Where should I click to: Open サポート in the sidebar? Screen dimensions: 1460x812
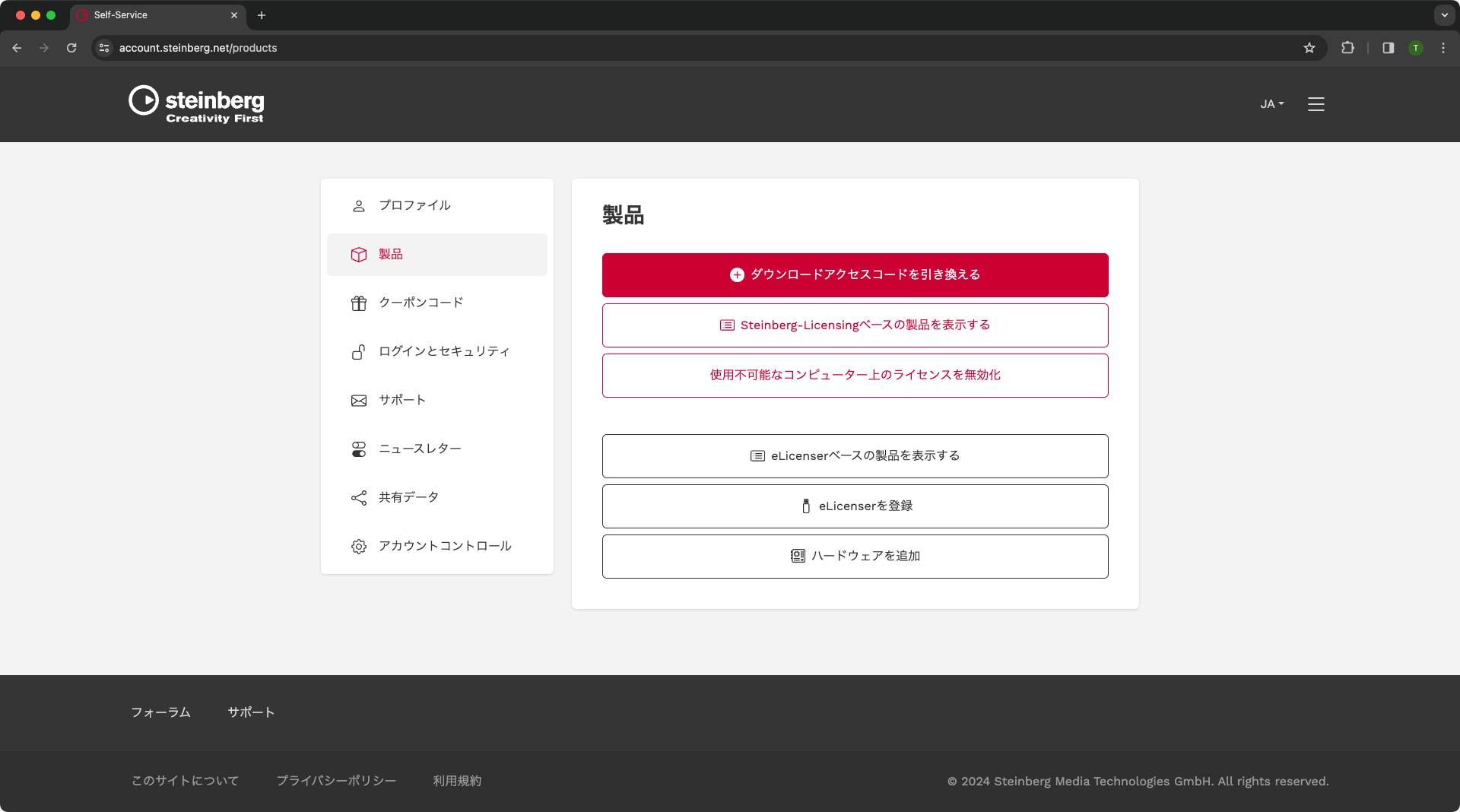[x=436, y=400]
